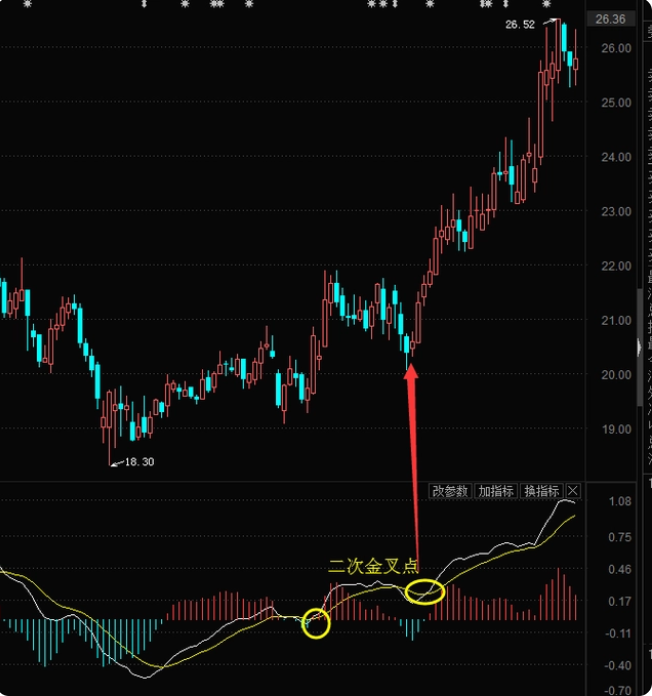Click the 24.00 price axis value
This screenshot has width=652, height=696.
coord(616,157)
